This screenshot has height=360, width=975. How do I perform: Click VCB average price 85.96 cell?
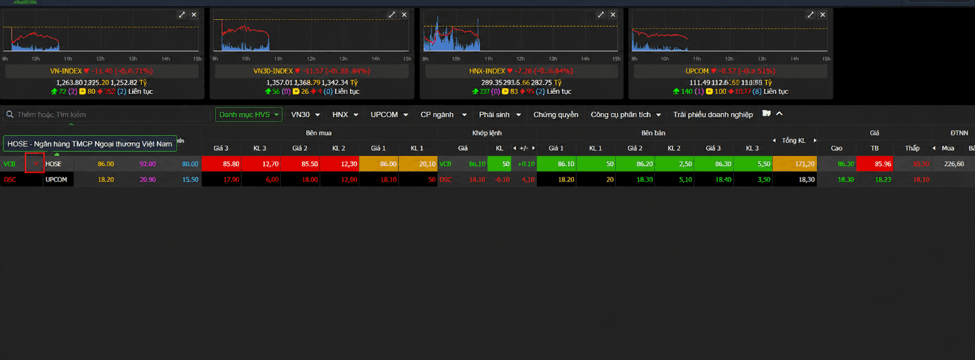tap(874, 164)
